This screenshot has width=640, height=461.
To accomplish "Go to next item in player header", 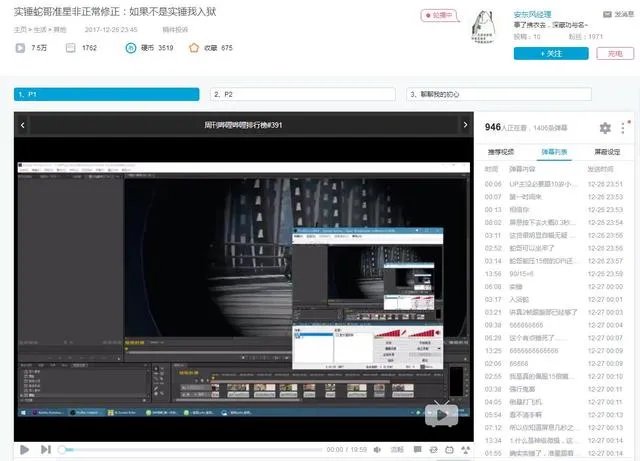I will pos(465,125).
